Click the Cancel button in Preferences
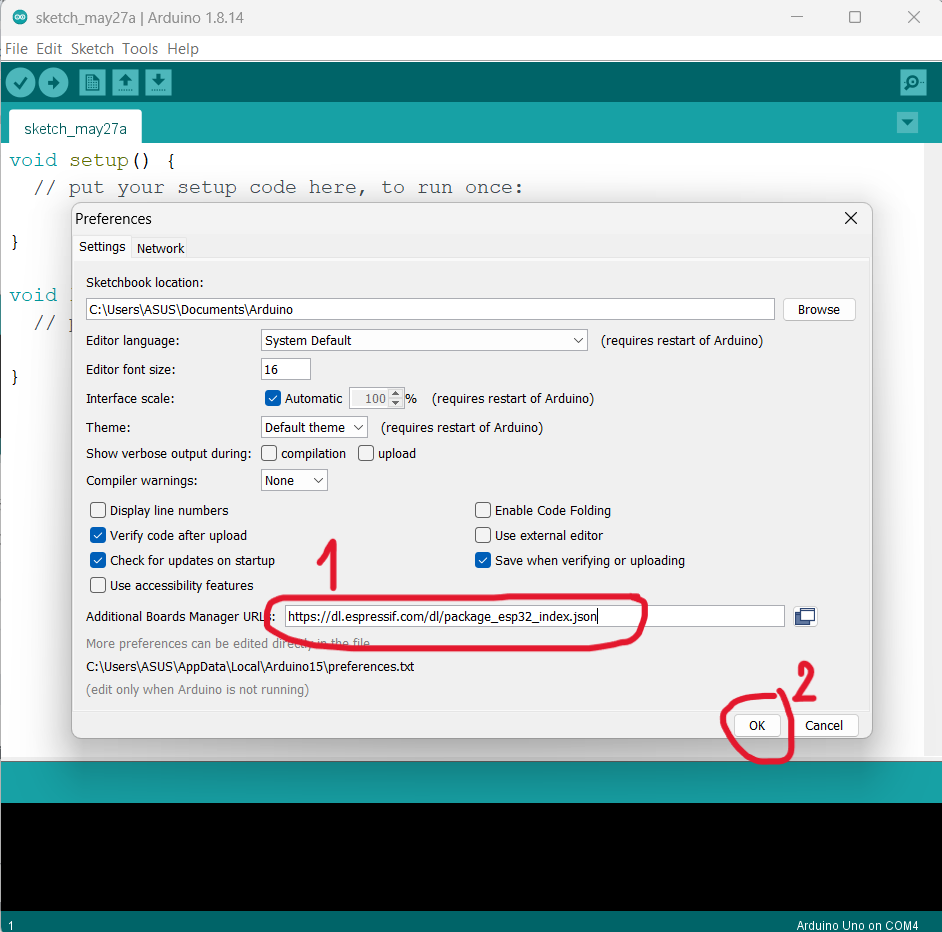 tap(824, 725)
